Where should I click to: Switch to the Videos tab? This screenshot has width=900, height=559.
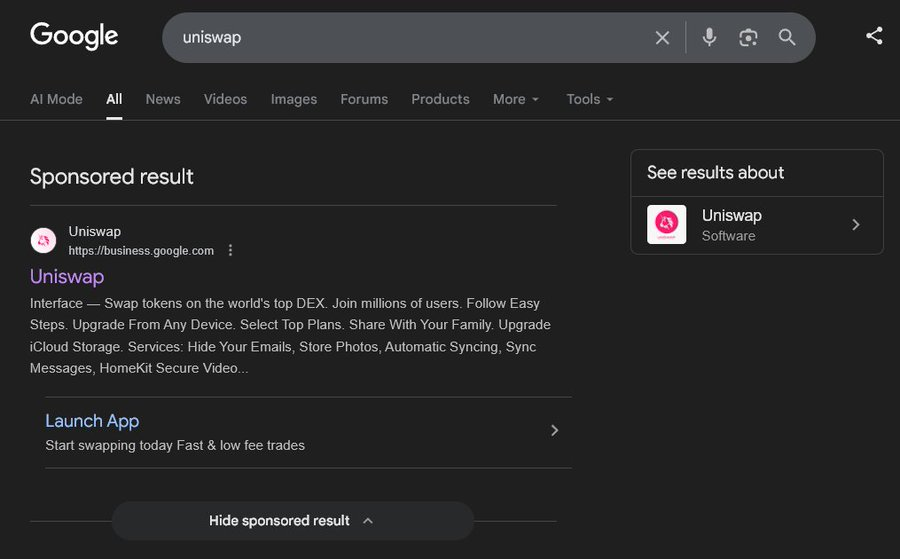(x=226, y=99)
